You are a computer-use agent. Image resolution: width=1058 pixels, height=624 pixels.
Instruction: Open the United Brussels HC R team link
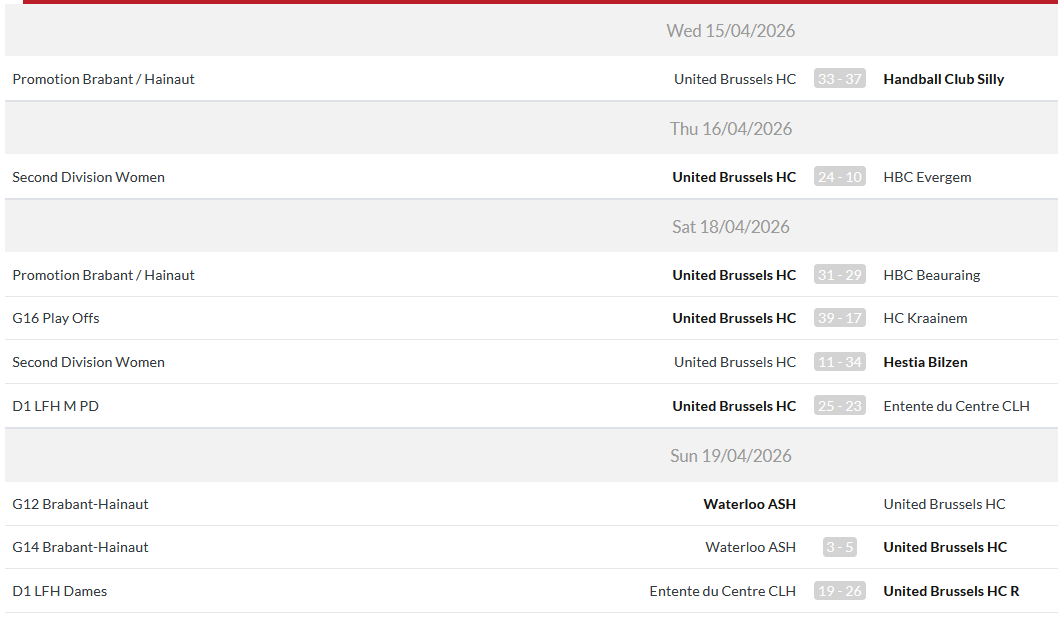(x=951, y=591)
